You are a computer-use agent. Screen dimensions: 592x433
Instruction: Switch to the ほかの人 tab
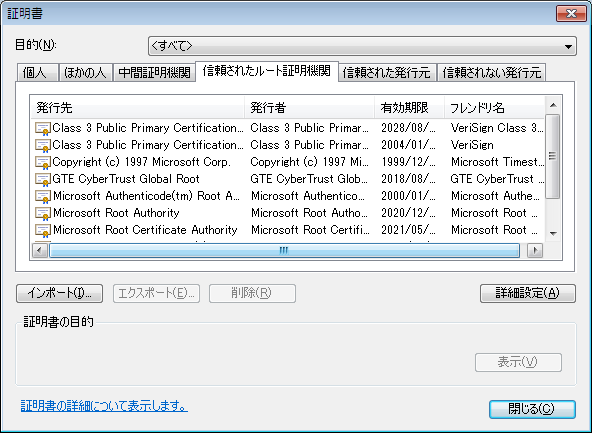point(85,72)
